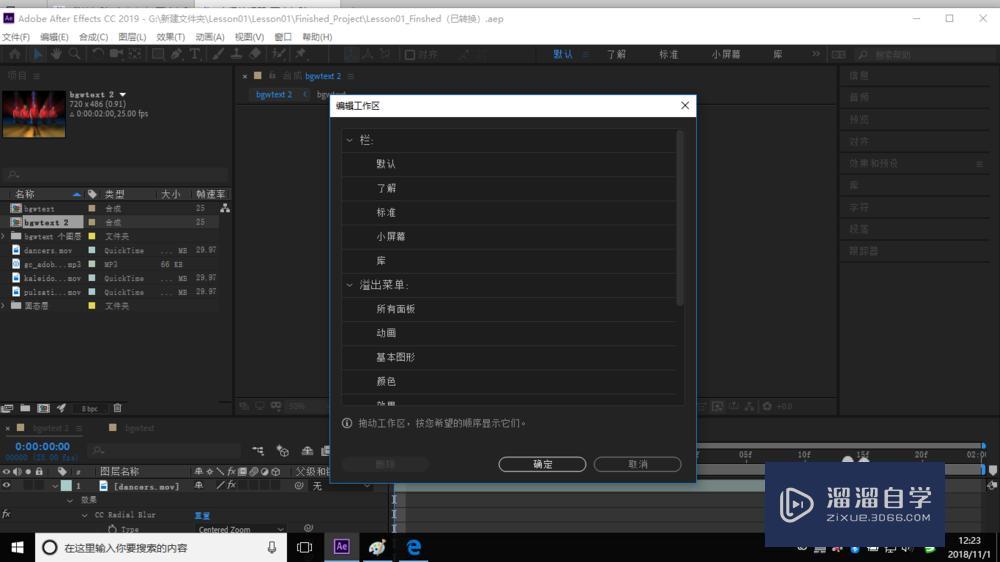
Task: Open the 合成(C) menu
Action: tap(93, 37)
